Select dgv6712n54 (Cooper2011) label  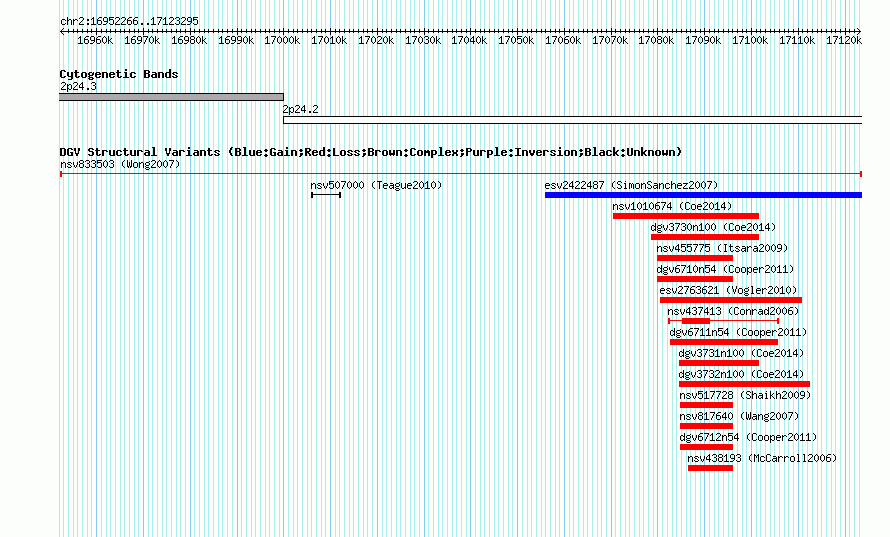pyautogui.click(x=748, y=437)
